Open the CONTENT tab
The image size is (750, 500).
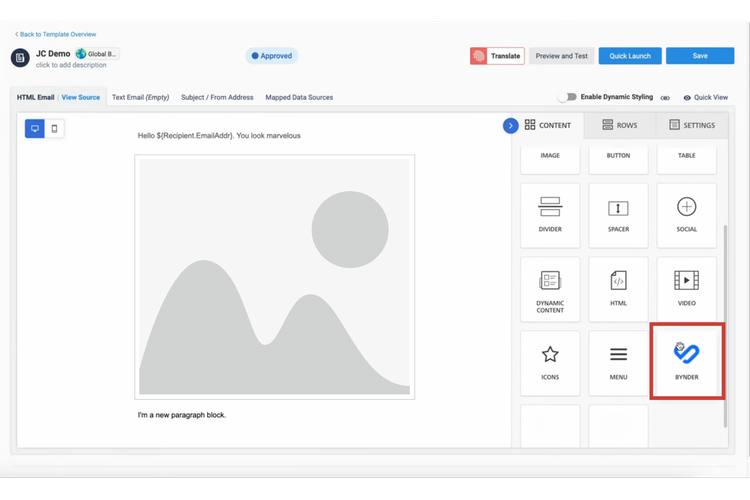tap(548, 125)
